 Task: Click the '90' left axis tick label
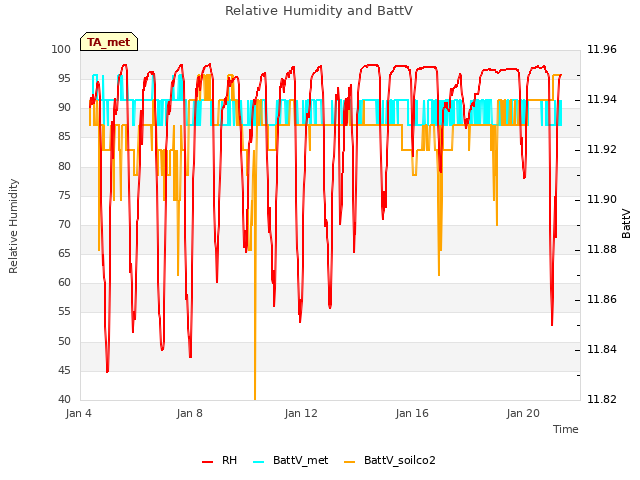click(64, 108)
